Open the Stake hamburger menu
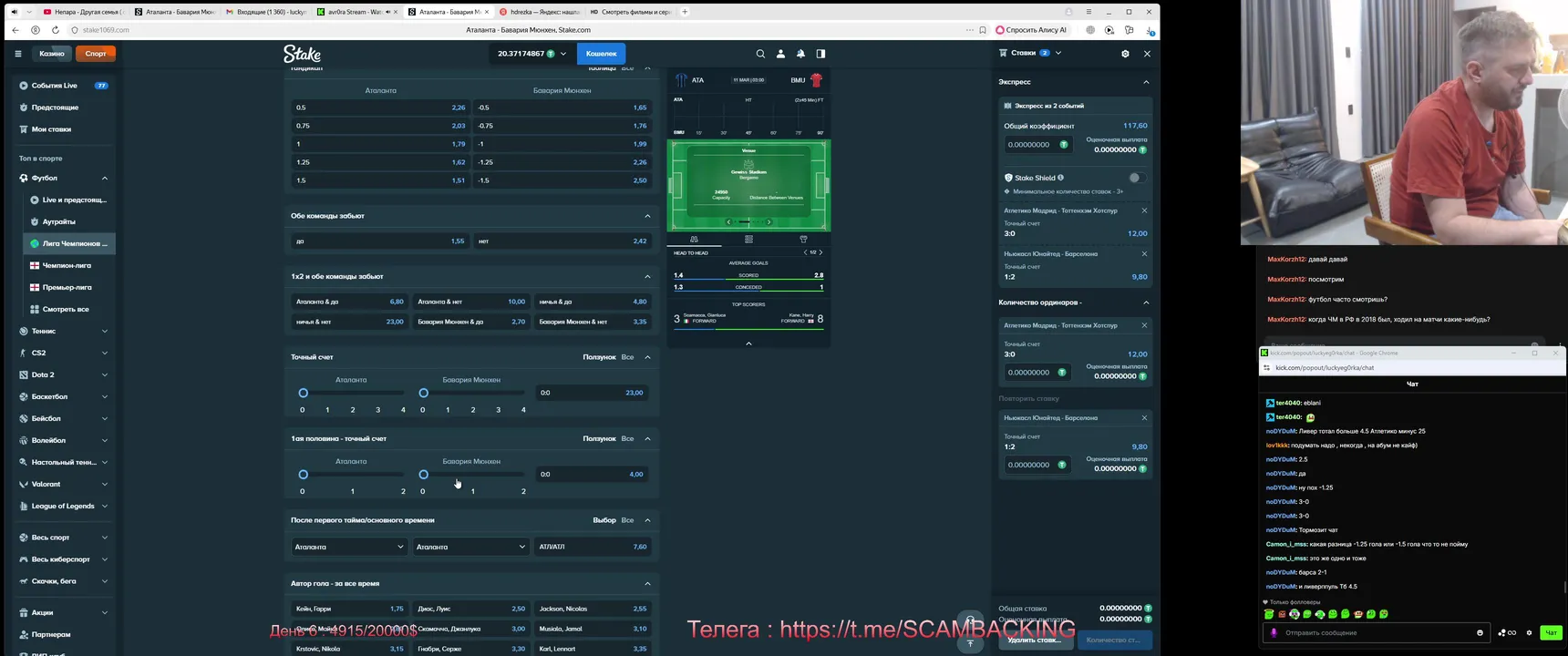 tap(17, 54)
